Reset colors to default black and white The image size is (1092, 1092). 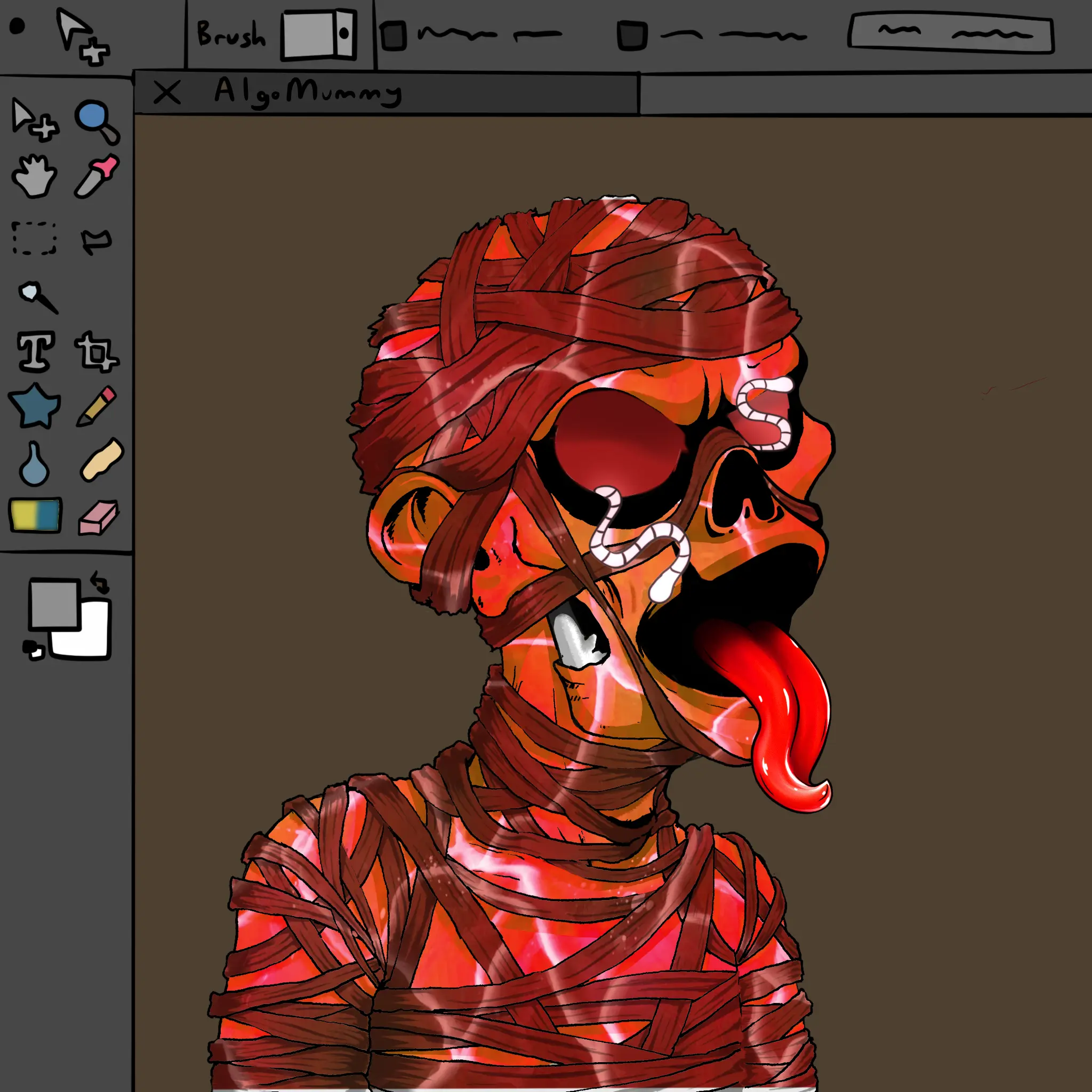tap(33, 649)
